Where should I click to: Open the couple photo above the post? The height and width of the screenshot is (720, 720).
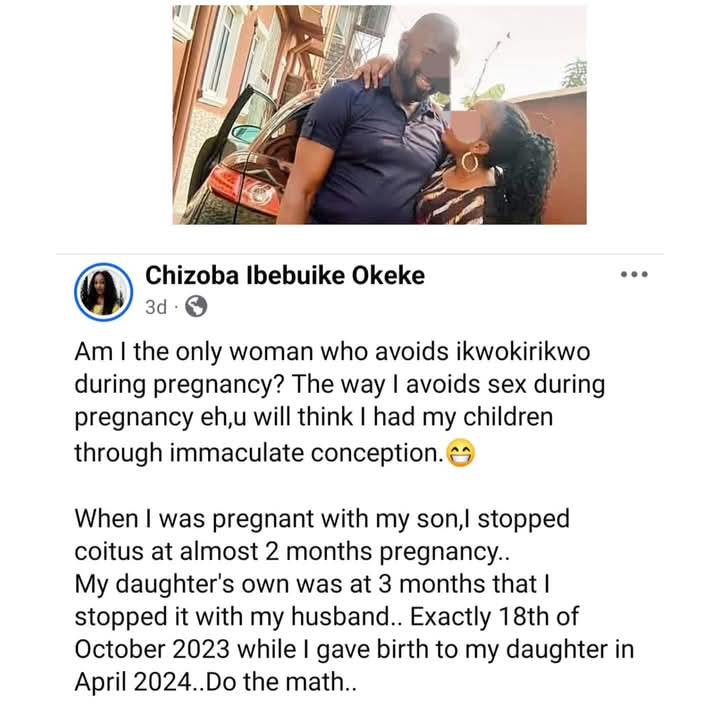click(x=379, y=115)
